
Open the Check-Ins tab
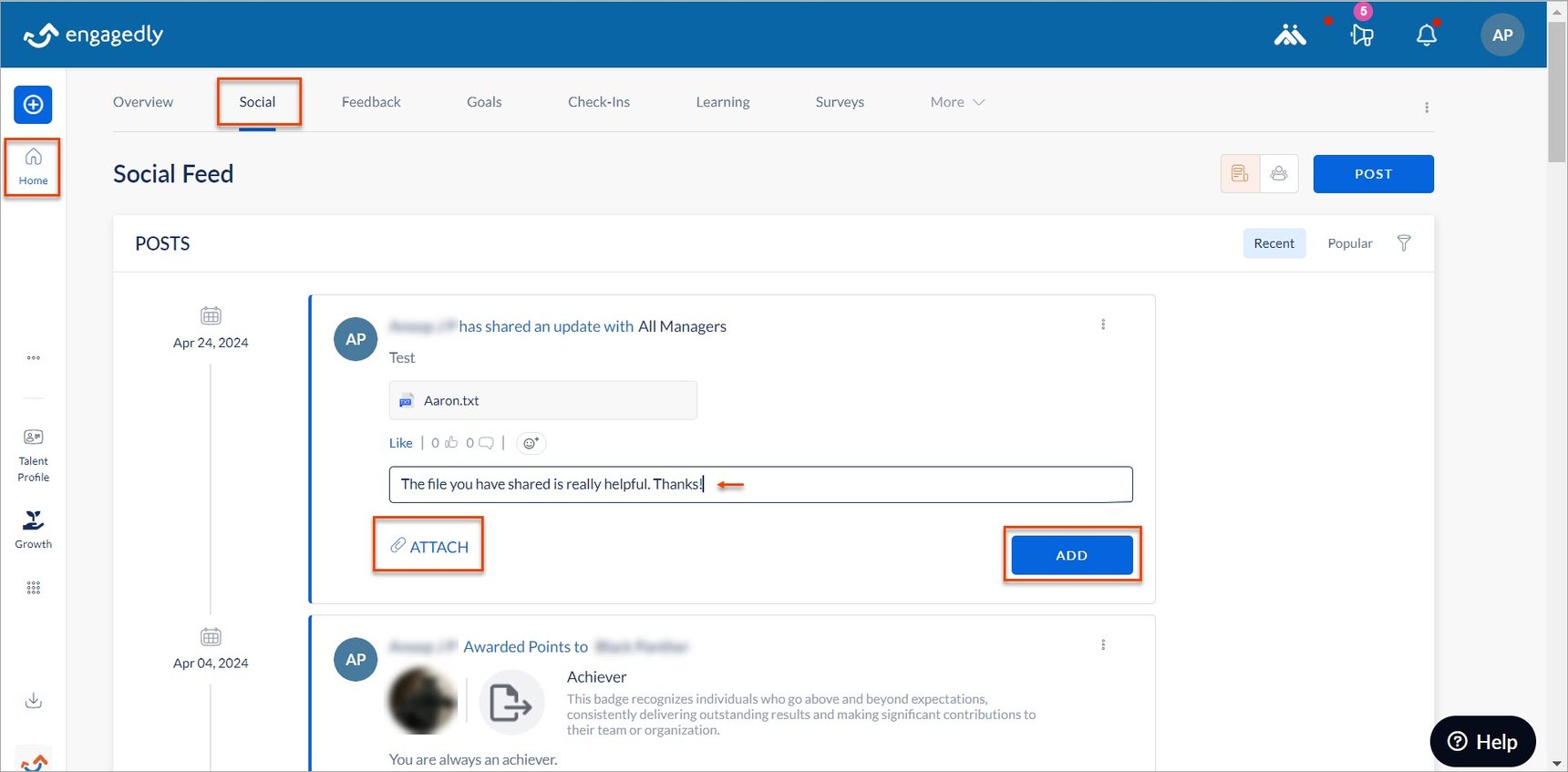(599, 102)
